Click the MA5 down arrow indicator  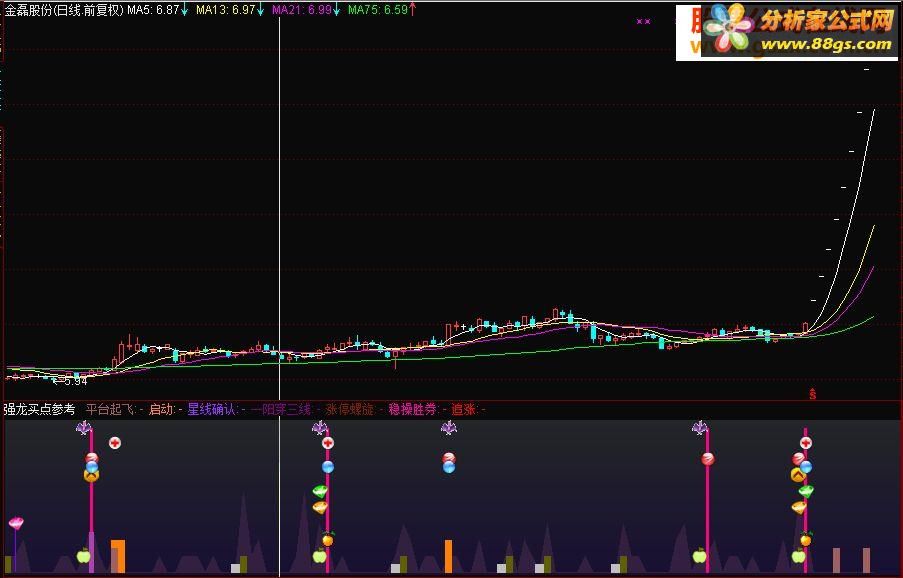[184, 10]
